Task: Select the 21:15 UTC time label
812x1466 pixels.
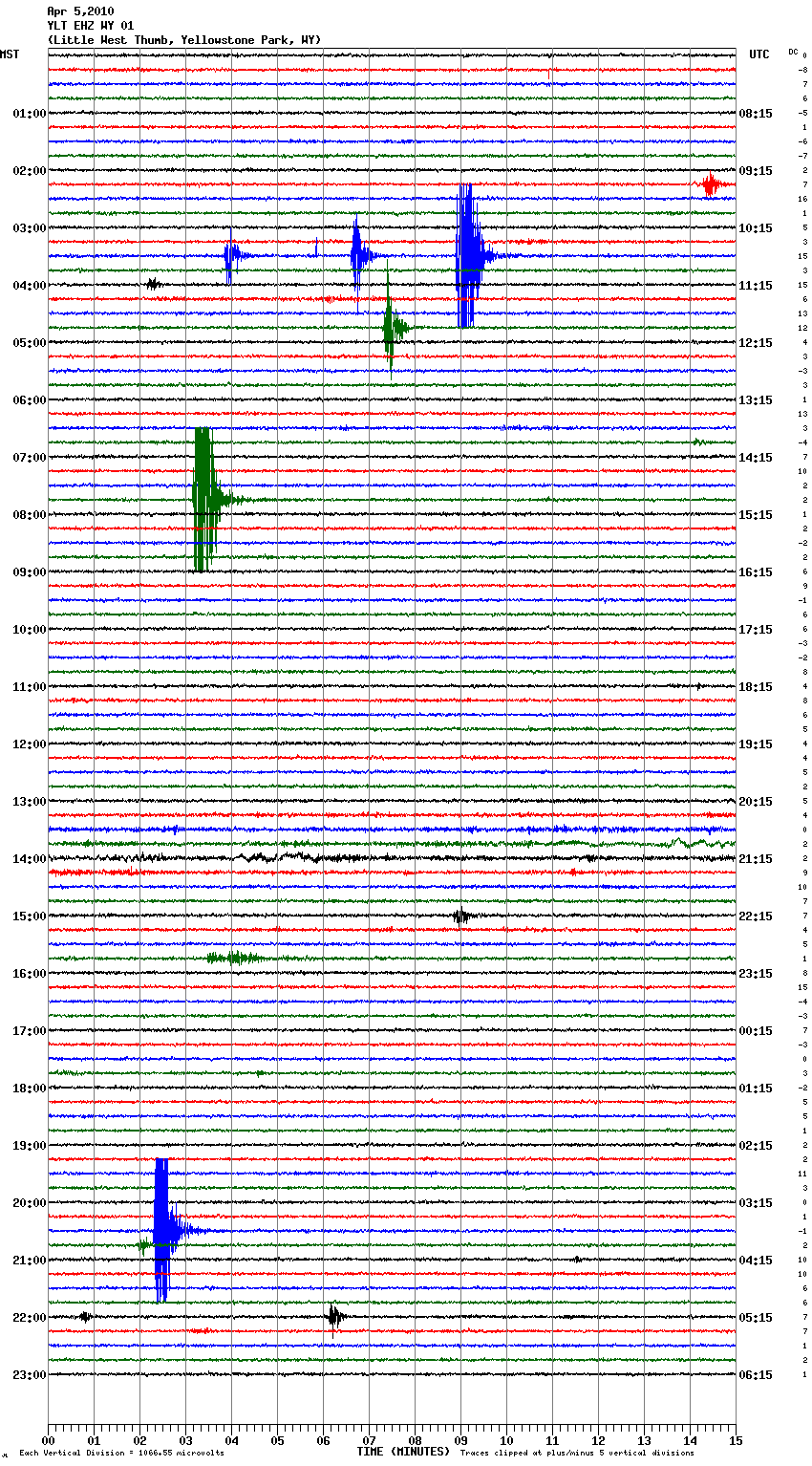Action: point(756,859)
